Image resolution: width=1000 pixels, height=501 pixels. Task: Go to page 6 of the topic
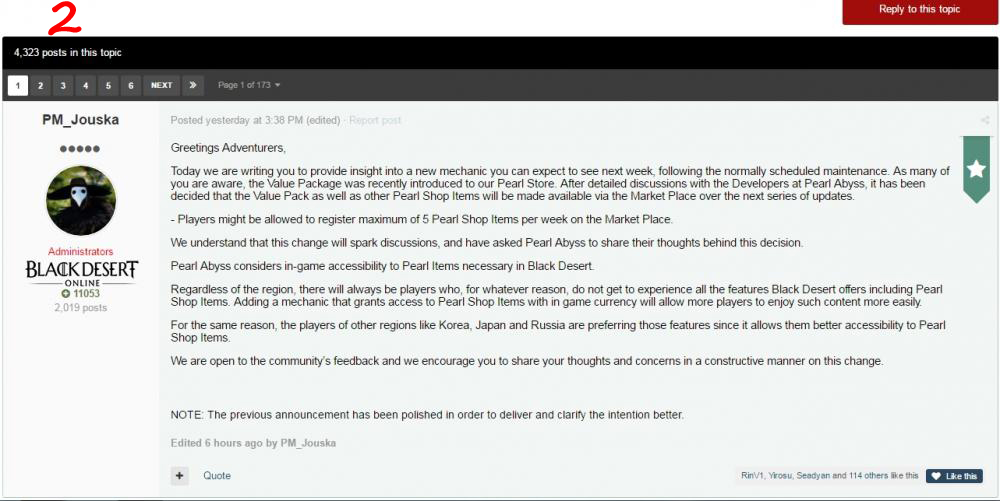tap(131, 85)
